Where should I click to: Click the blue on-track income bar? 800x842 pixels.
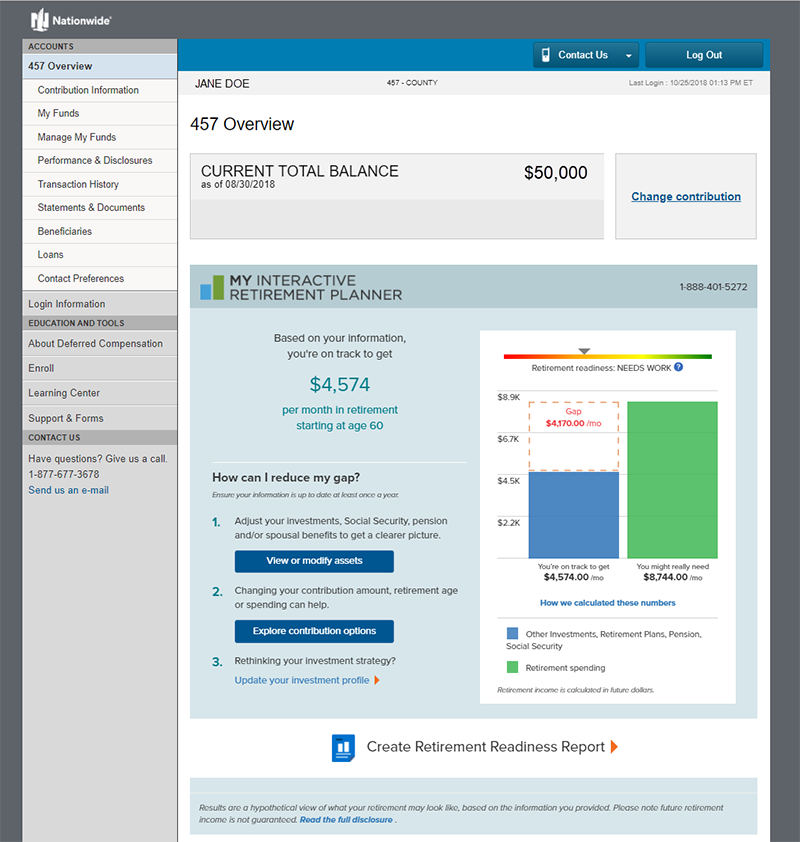[573, 515]
